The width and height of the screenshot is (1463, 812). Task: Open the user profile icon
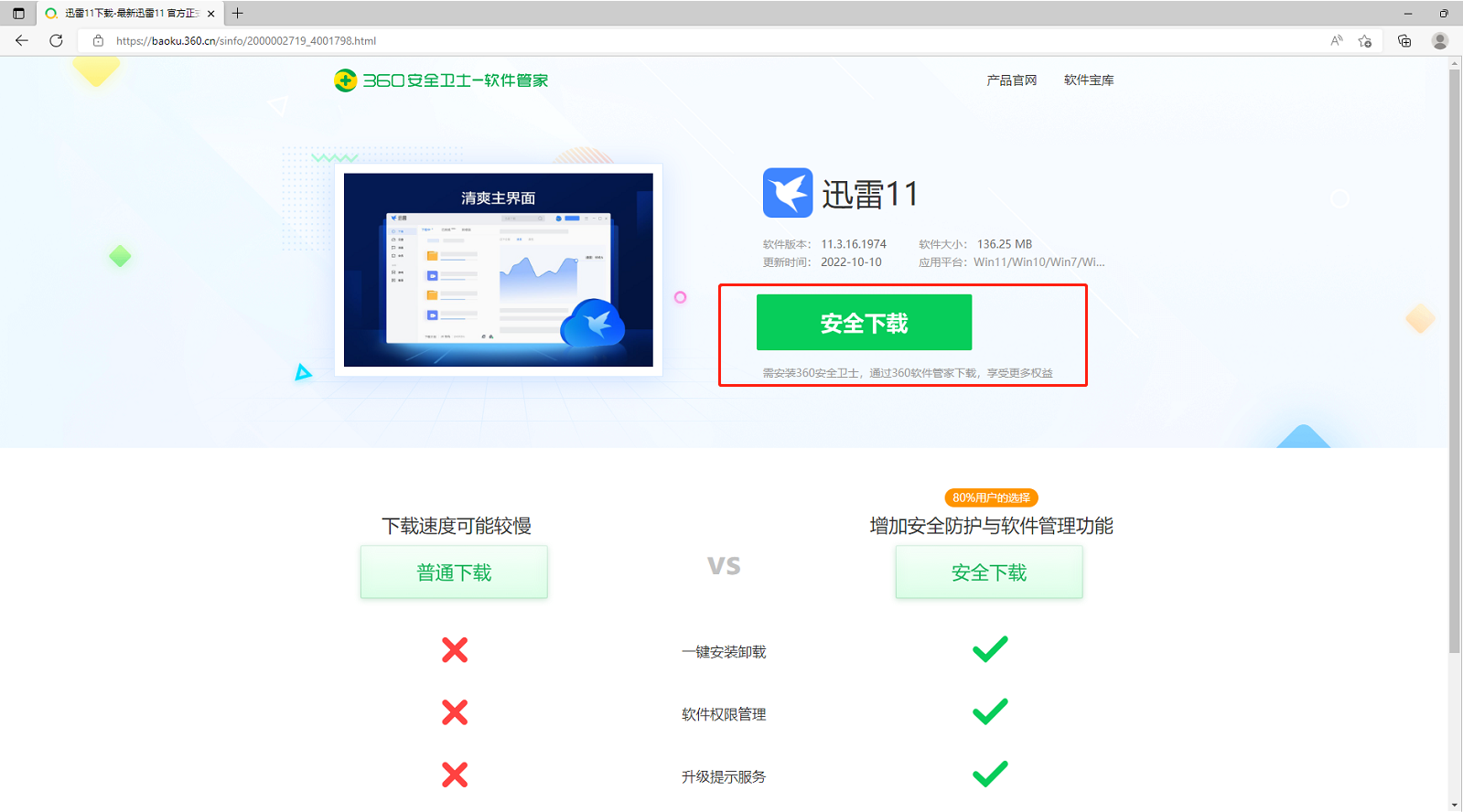pos(1440,40)
